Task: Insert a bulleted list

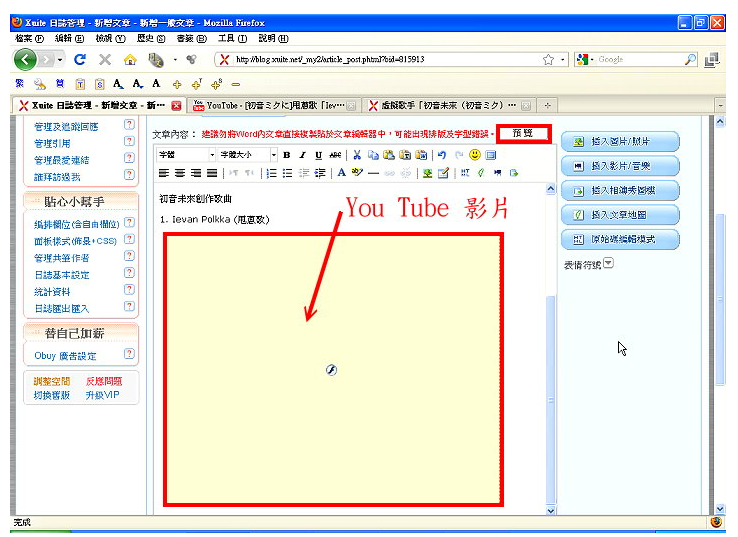Action: tap(288, 173)
